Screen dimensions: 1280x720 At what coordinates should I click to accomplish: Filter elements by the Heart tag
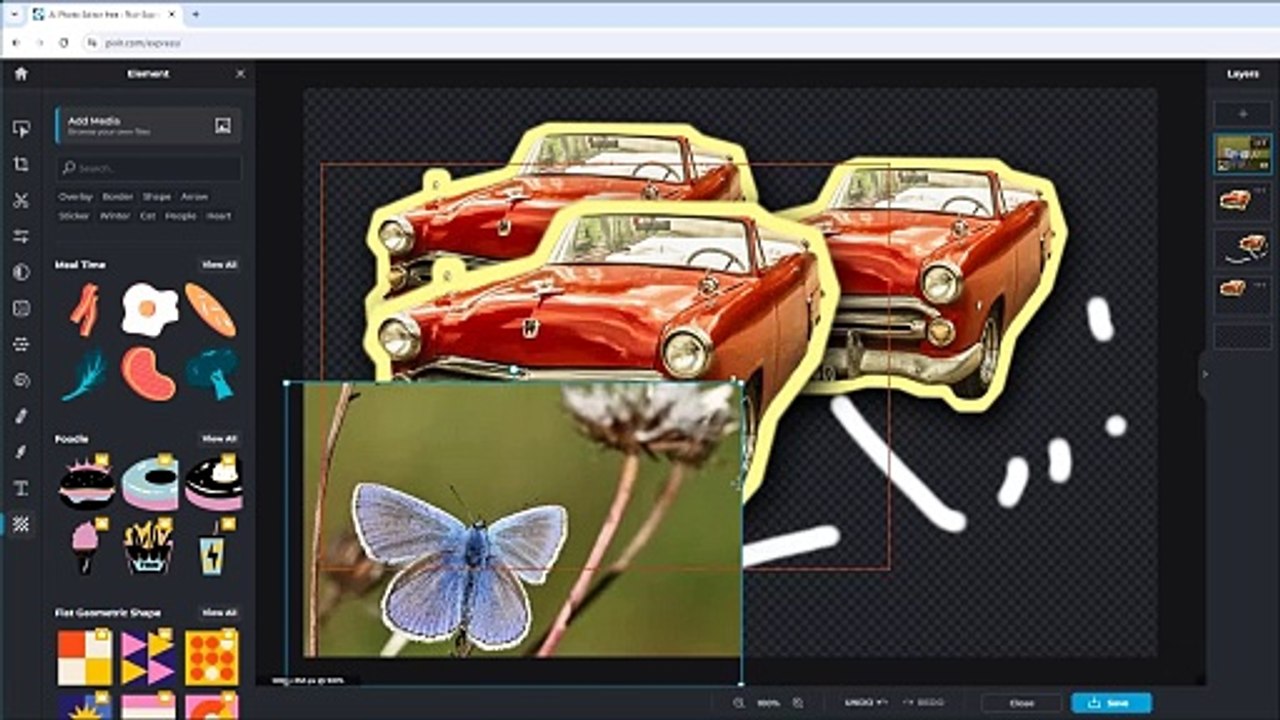point(218,216)
